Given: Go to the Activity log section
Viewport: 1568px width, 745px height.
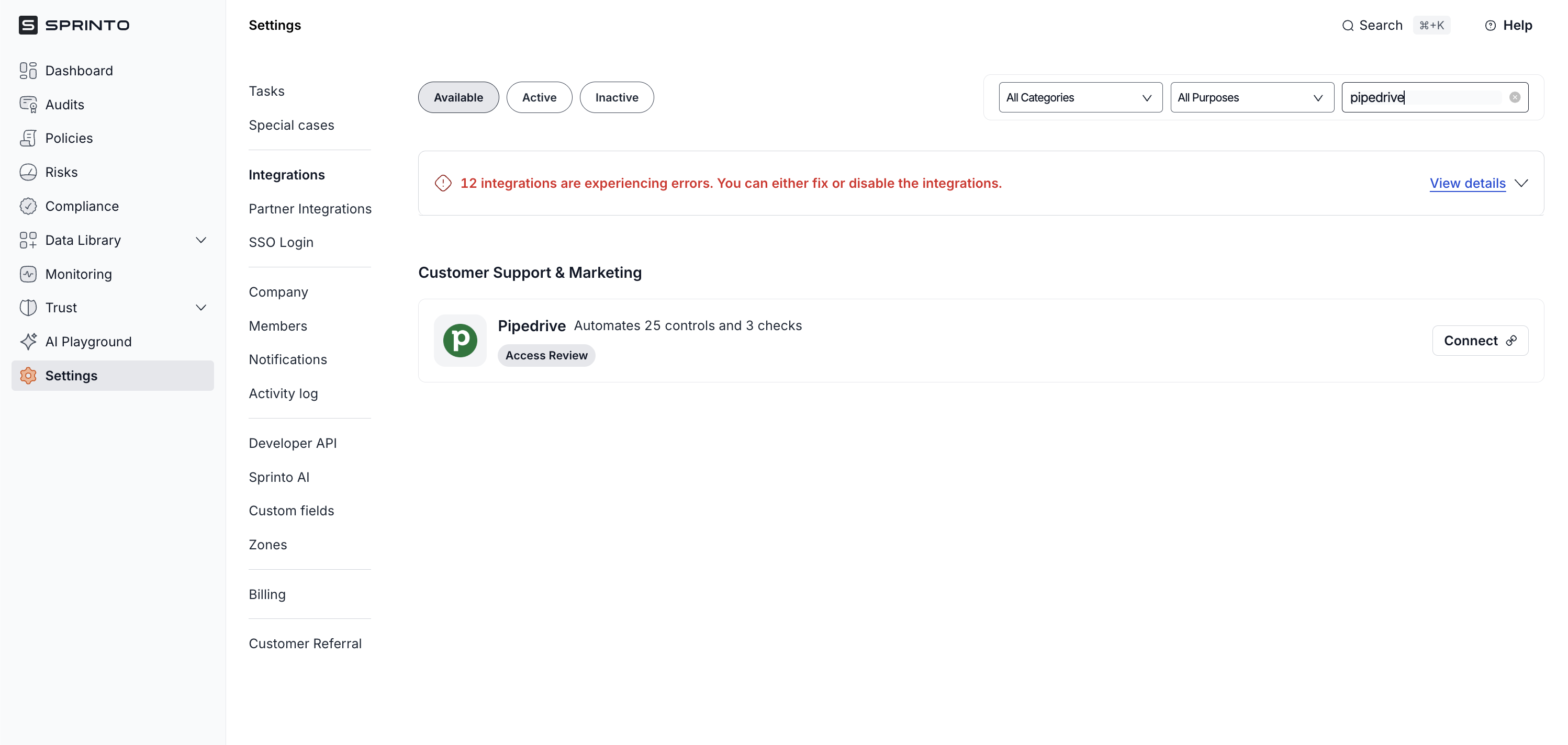Looking at the screenshot, I should click(x=283, y=393).
